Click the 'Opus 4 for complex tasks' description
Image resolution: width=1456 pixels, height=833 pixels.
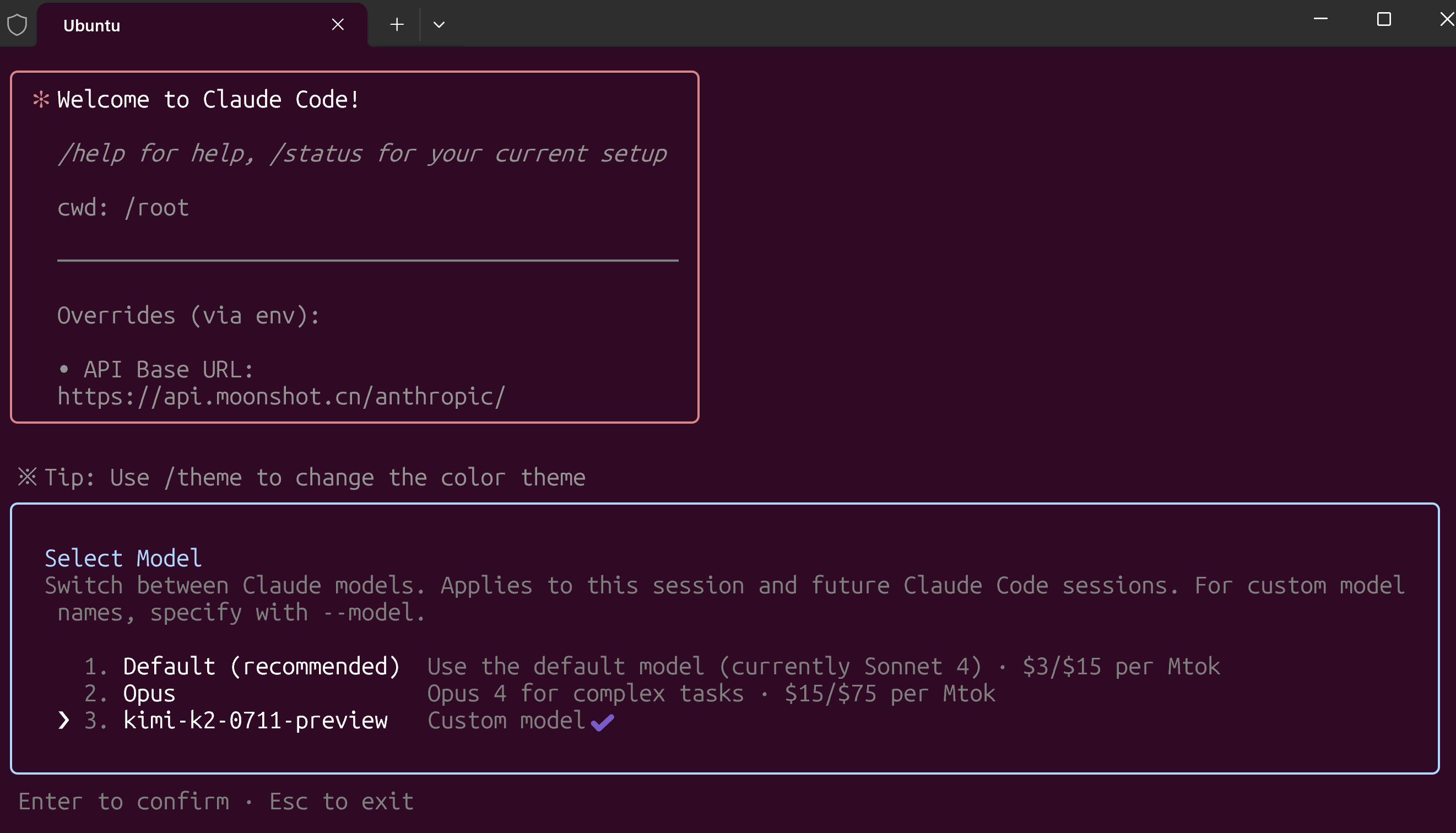(711, 694)
